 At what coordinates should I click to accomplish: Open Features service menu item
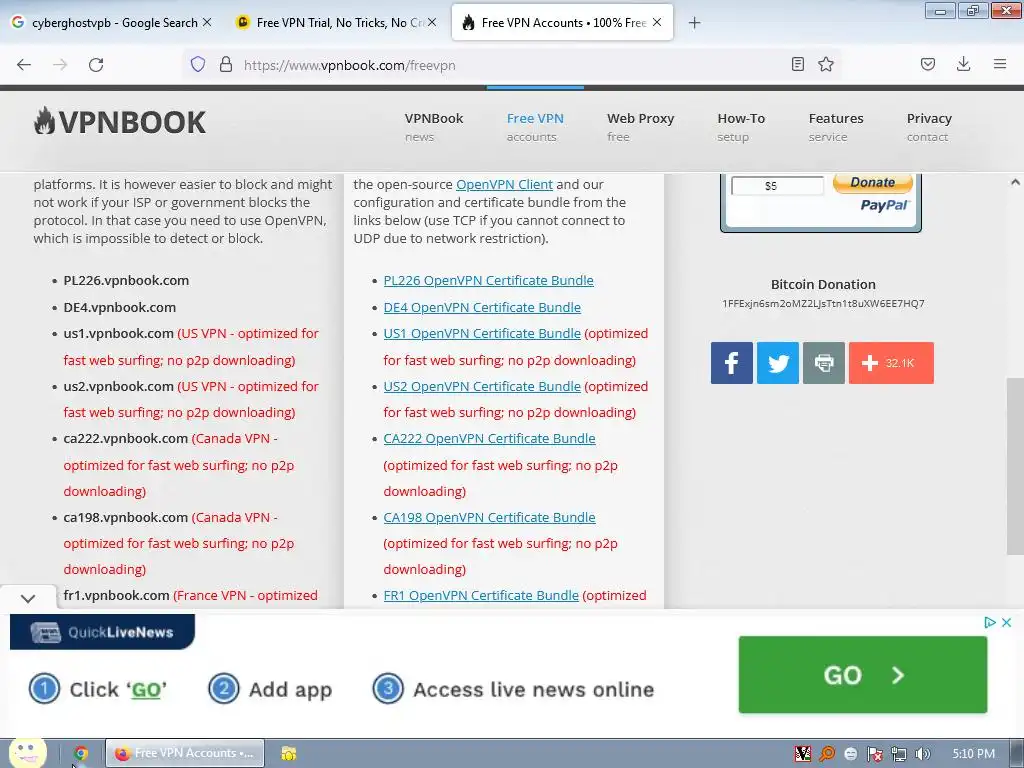[x=836, y=127]
